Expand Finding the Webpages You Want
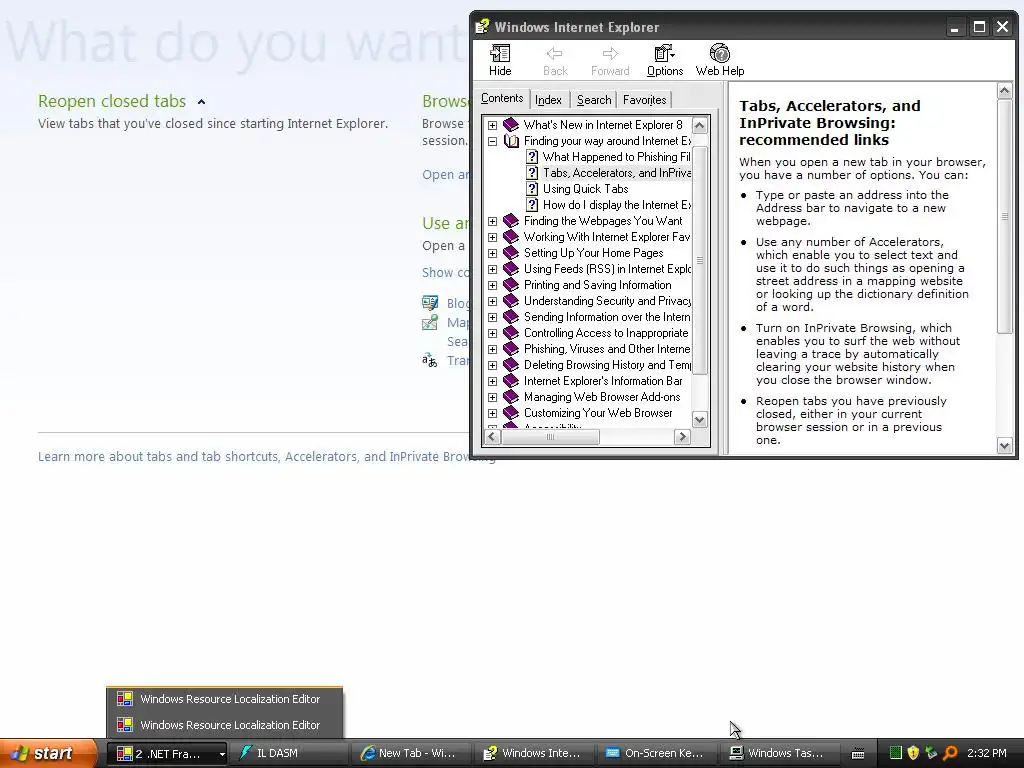Screen dimensions: 1024x768 (492, 221)
